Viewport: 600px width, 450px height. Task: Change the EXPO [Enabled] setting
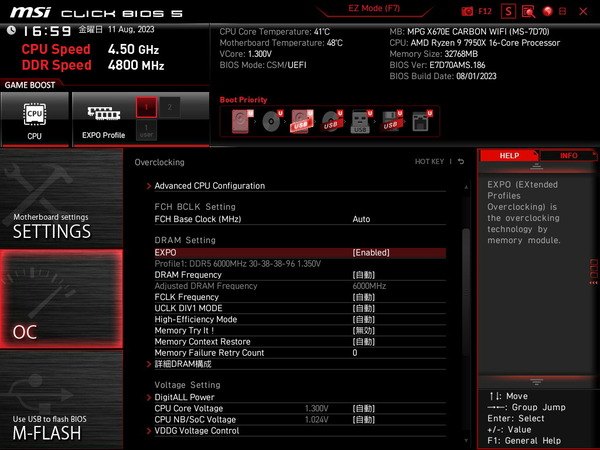[371, 253]
